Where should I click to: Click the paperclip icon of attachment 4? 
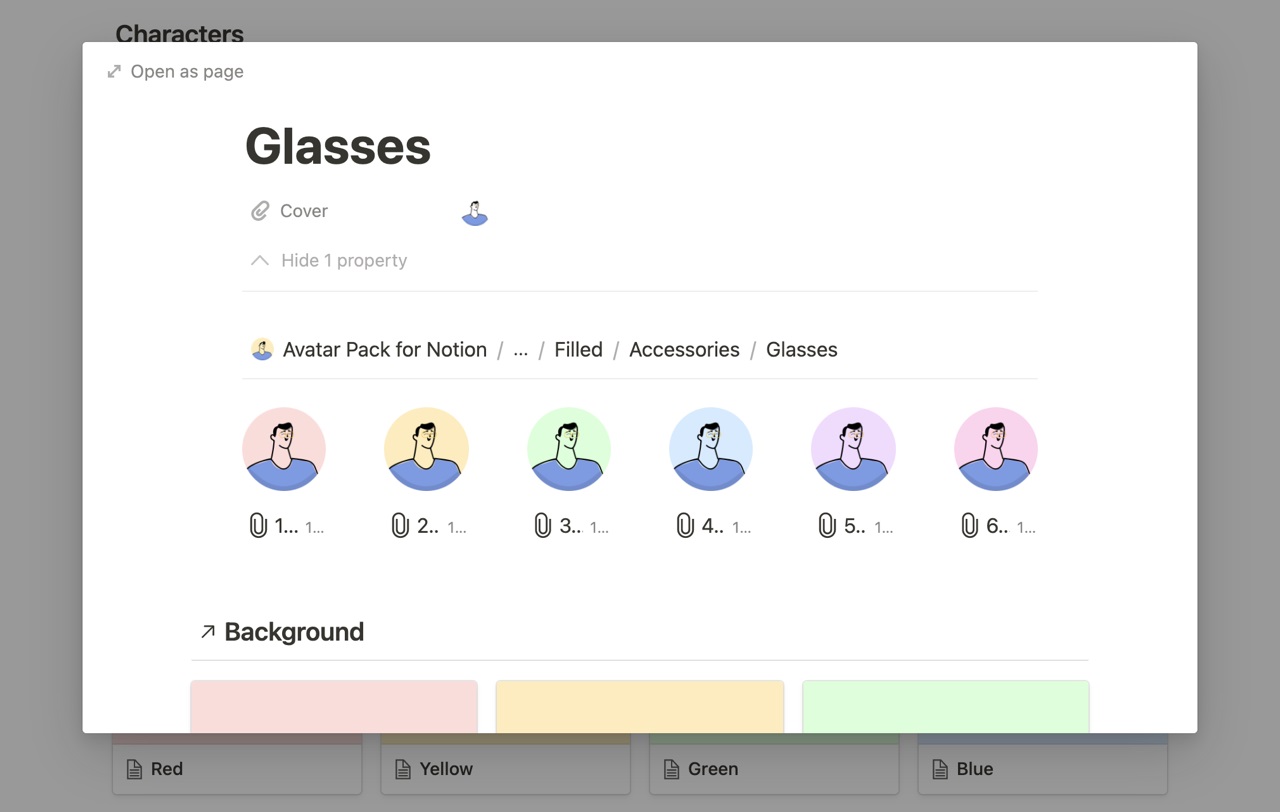pos(685,525)
